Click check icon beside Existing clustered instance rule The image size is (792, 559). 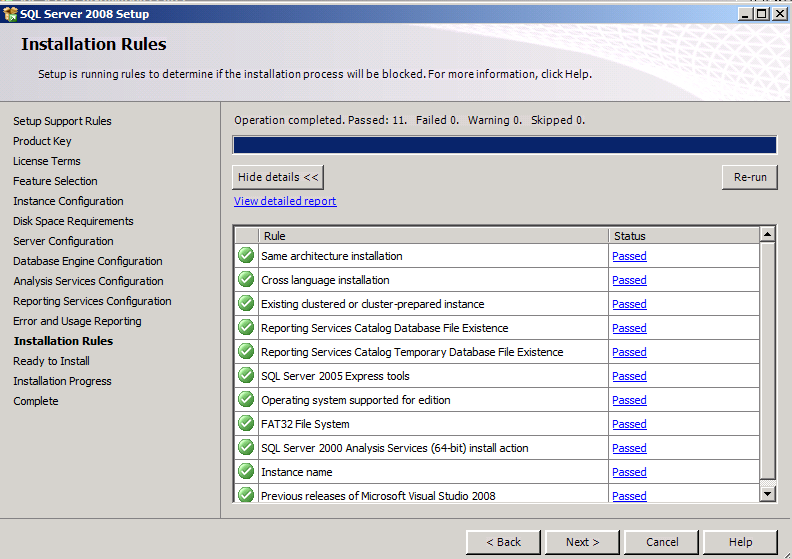coord(246,303)
